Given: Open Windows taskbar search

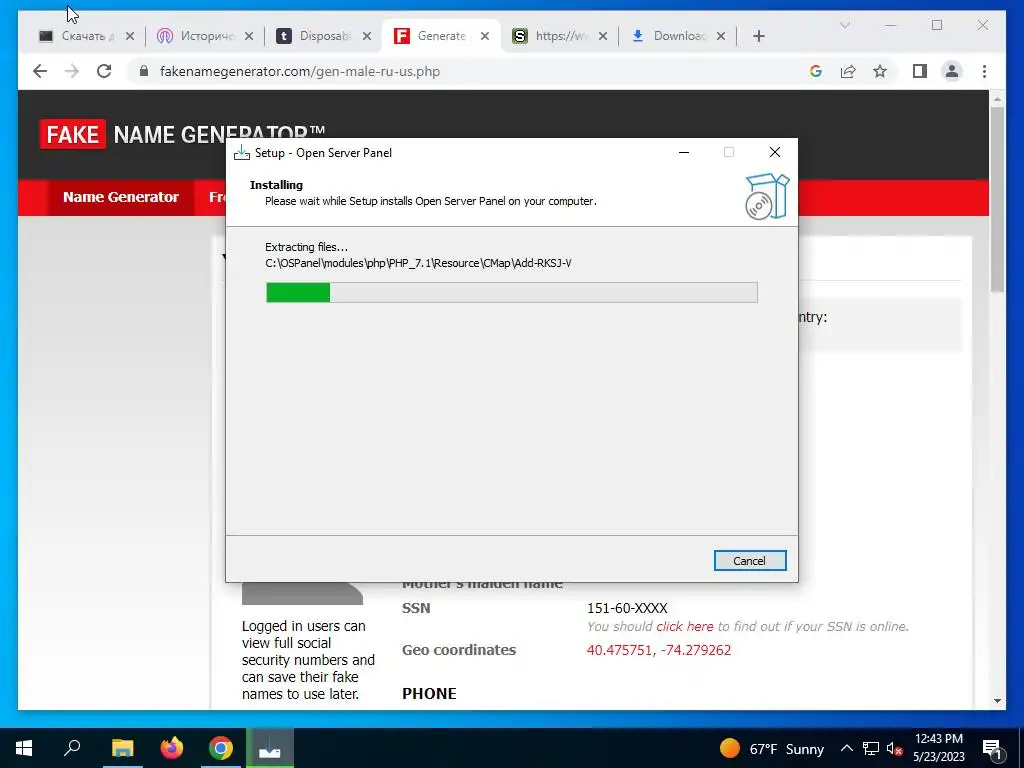Looking at the screenshot, I should (72, 748).
